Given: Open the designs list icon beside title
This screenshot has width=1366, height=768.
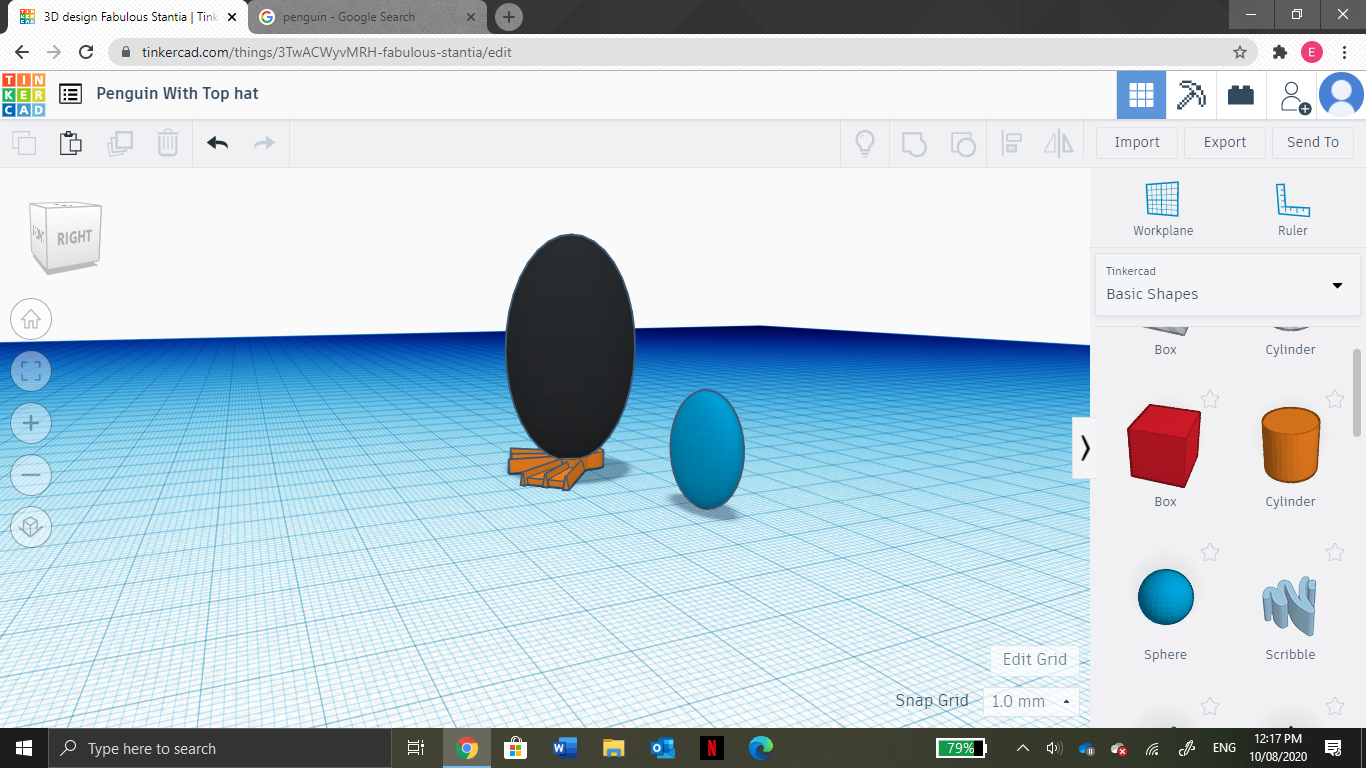Looking at the screenshot, I should point(70,94).
